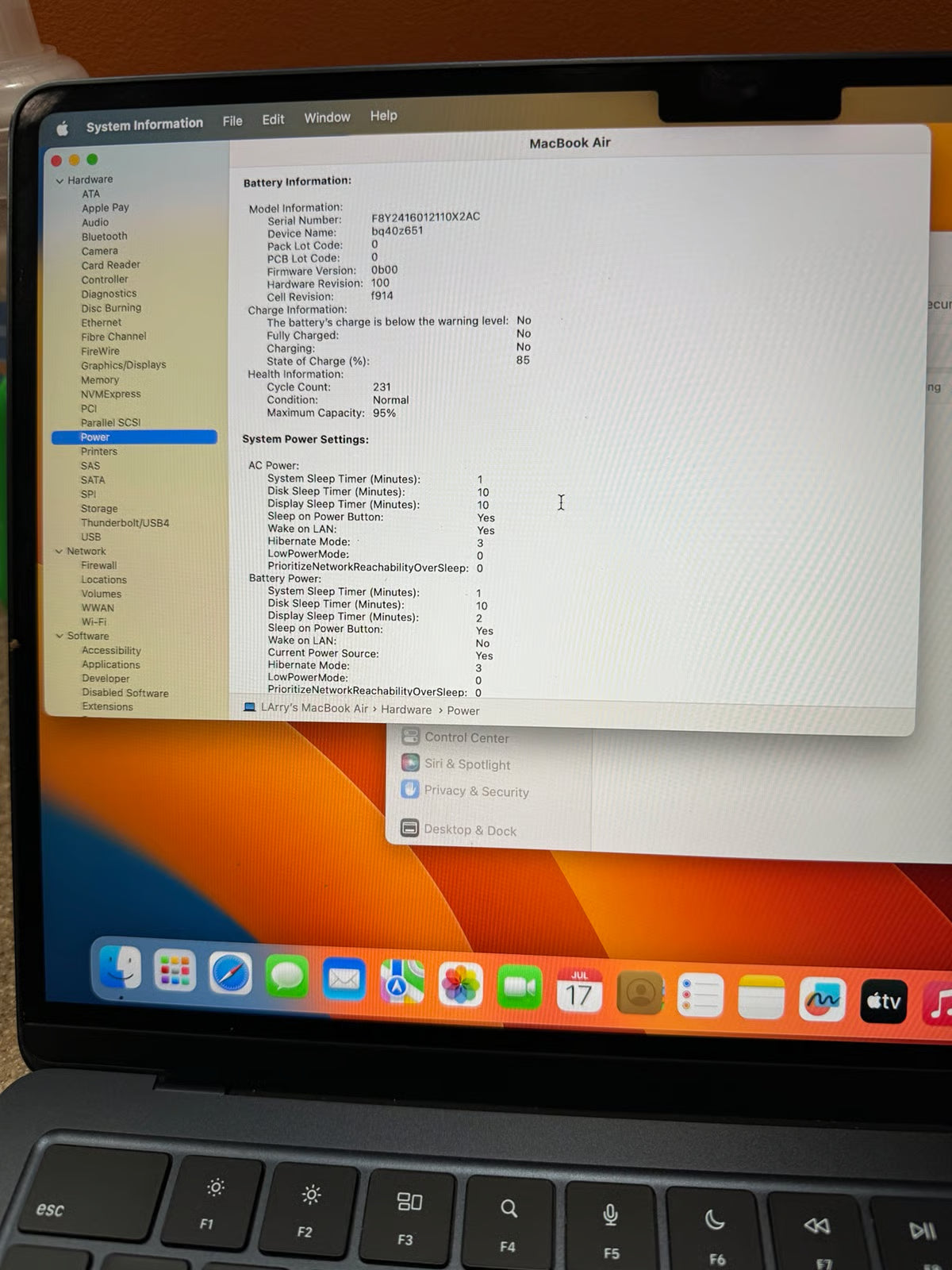
Task: Open Music app in the Dock
Action: click(938, 1004)
